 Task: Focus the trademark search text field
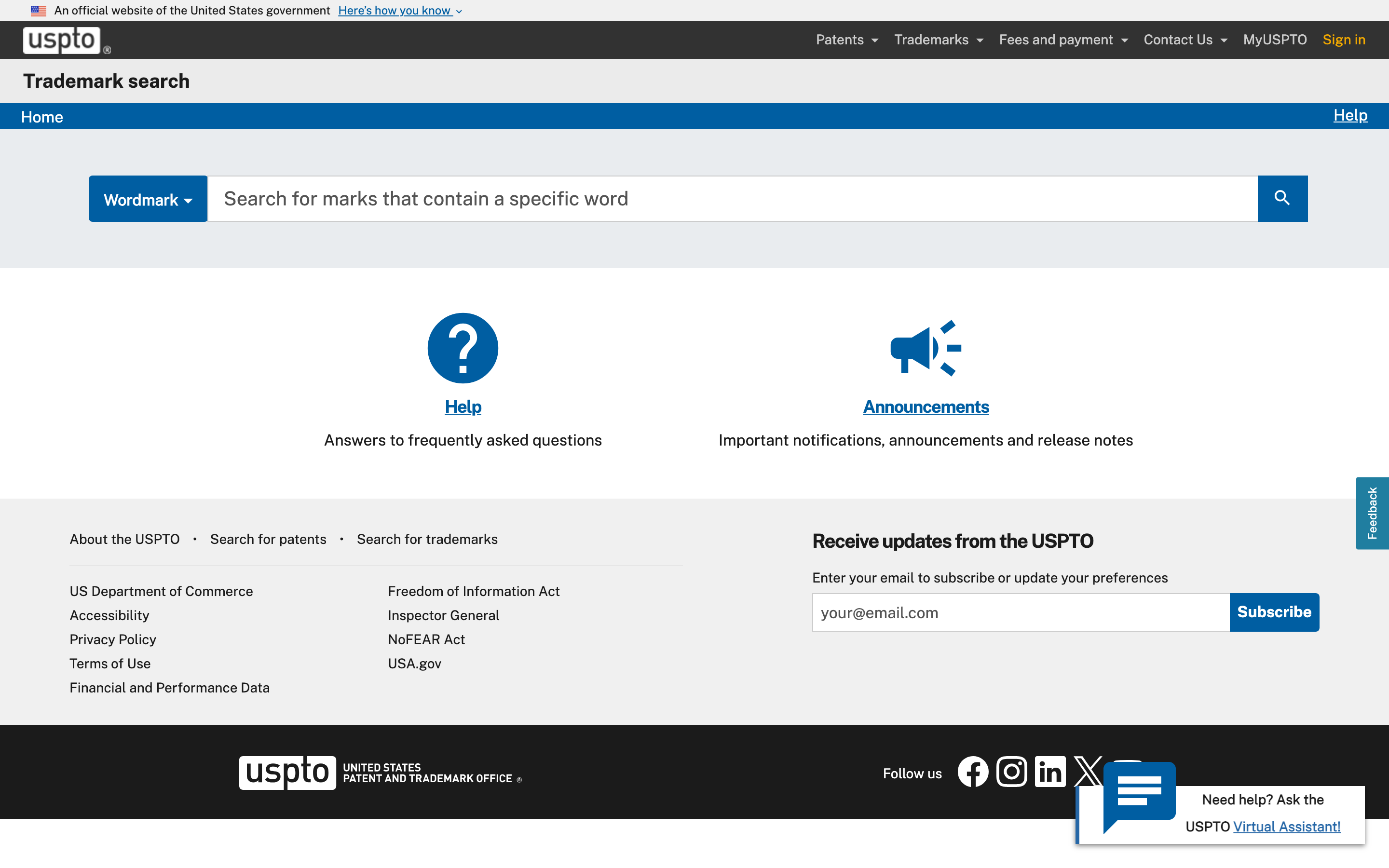coord(733,199)
